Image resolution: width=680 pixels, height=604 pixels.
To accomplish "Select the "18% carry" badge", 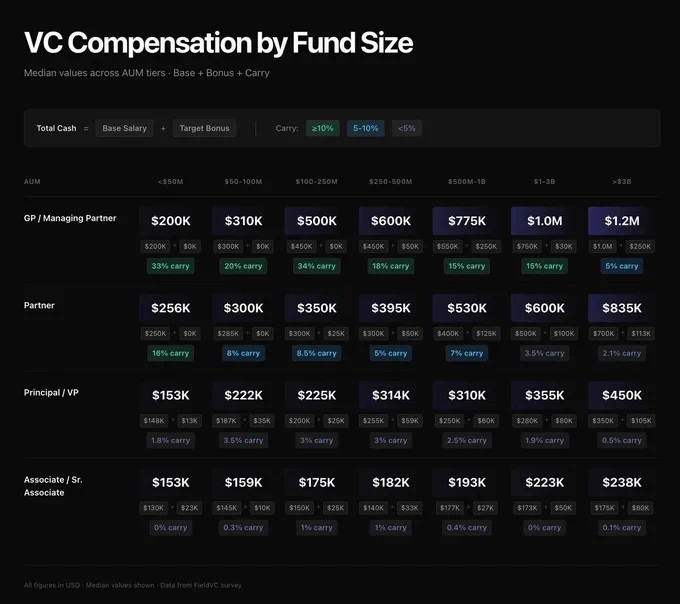I will pyautogui.click(x=391, y=266).
